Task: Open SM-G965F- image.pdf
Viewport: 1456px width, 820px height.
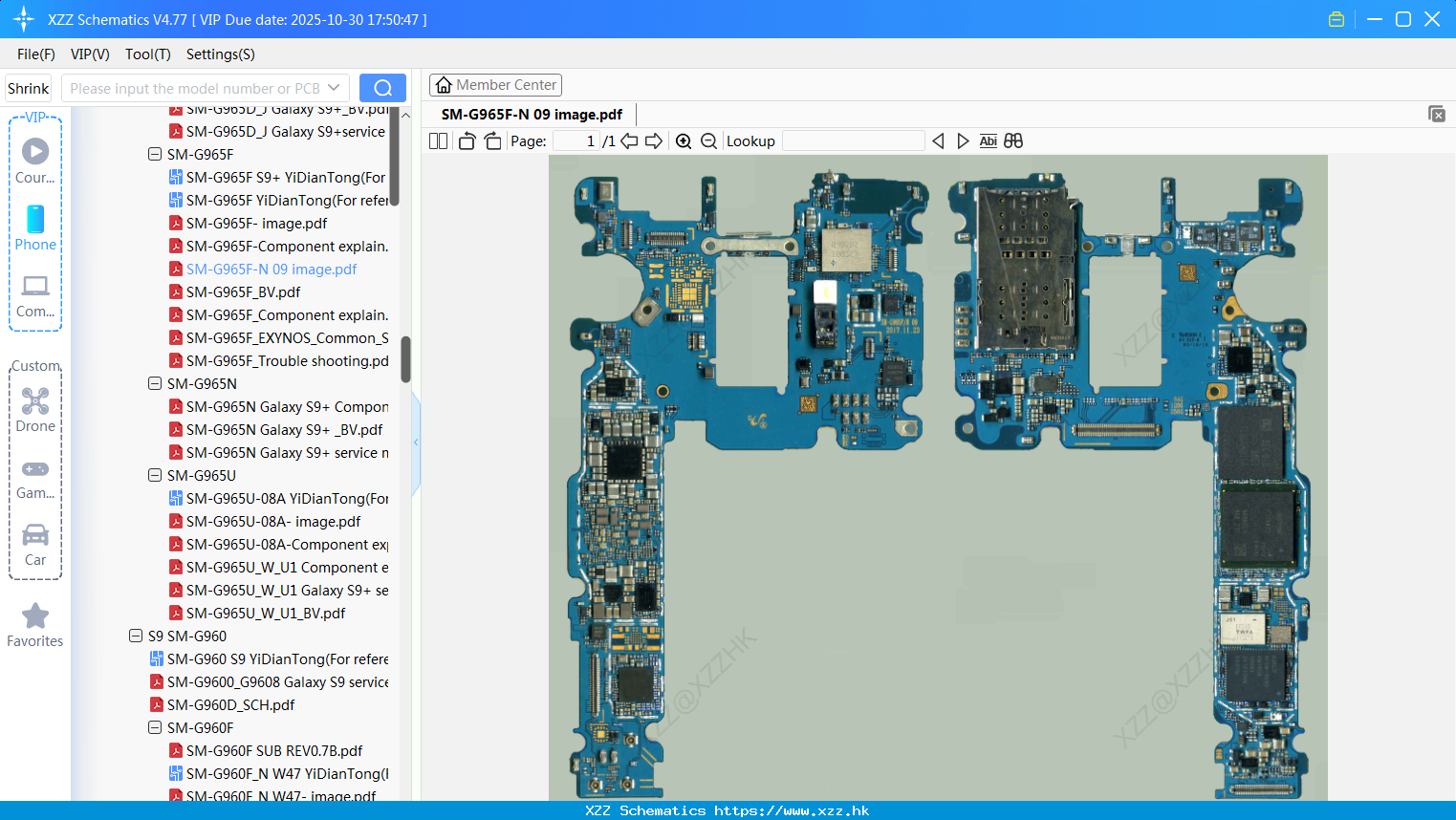Action: (256, 223)
